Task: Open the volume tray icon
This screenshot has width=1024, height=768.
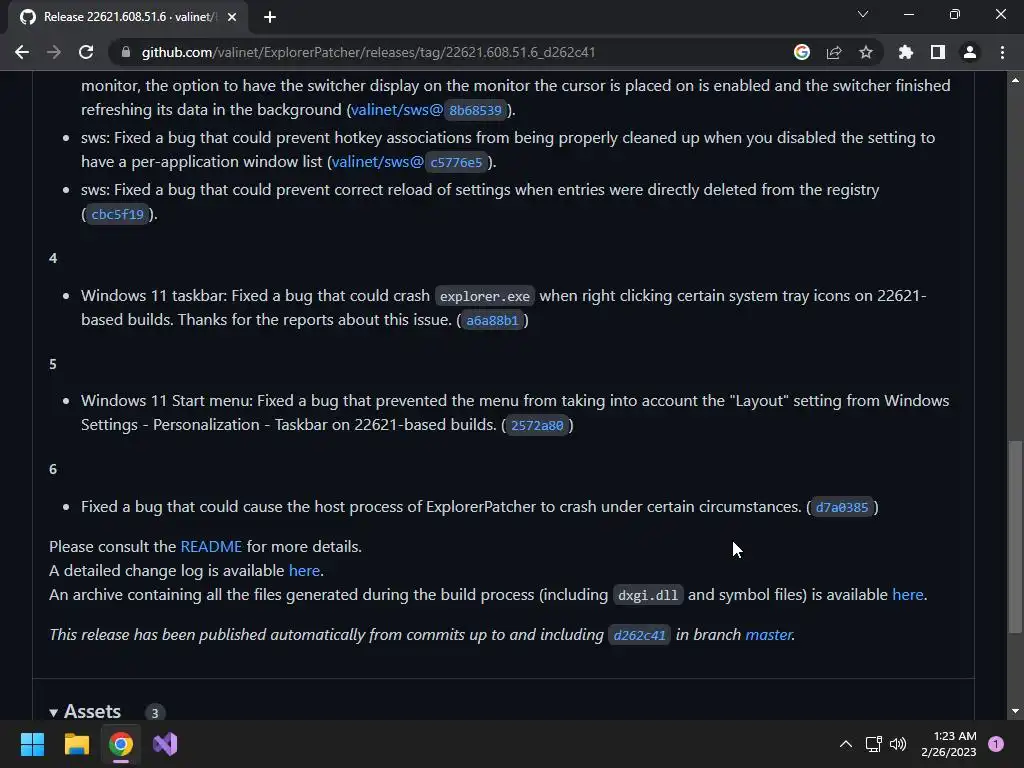Action: click(x=898, y=744)
